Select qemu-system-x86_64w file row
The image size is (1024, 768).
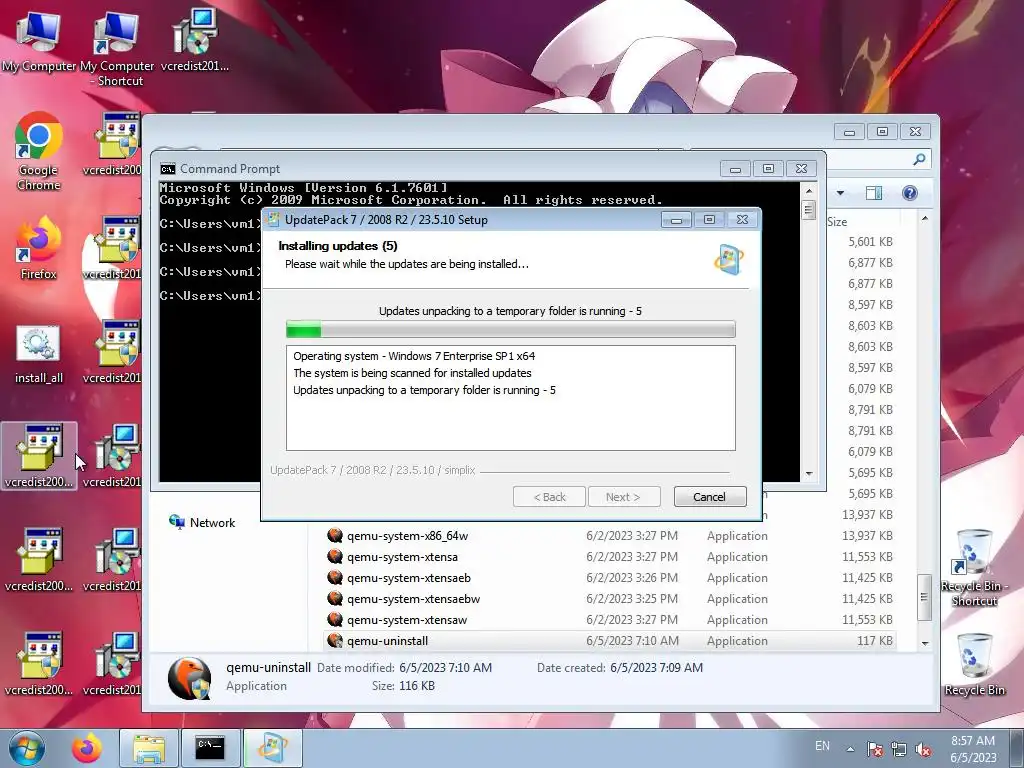tap(610, 536)
